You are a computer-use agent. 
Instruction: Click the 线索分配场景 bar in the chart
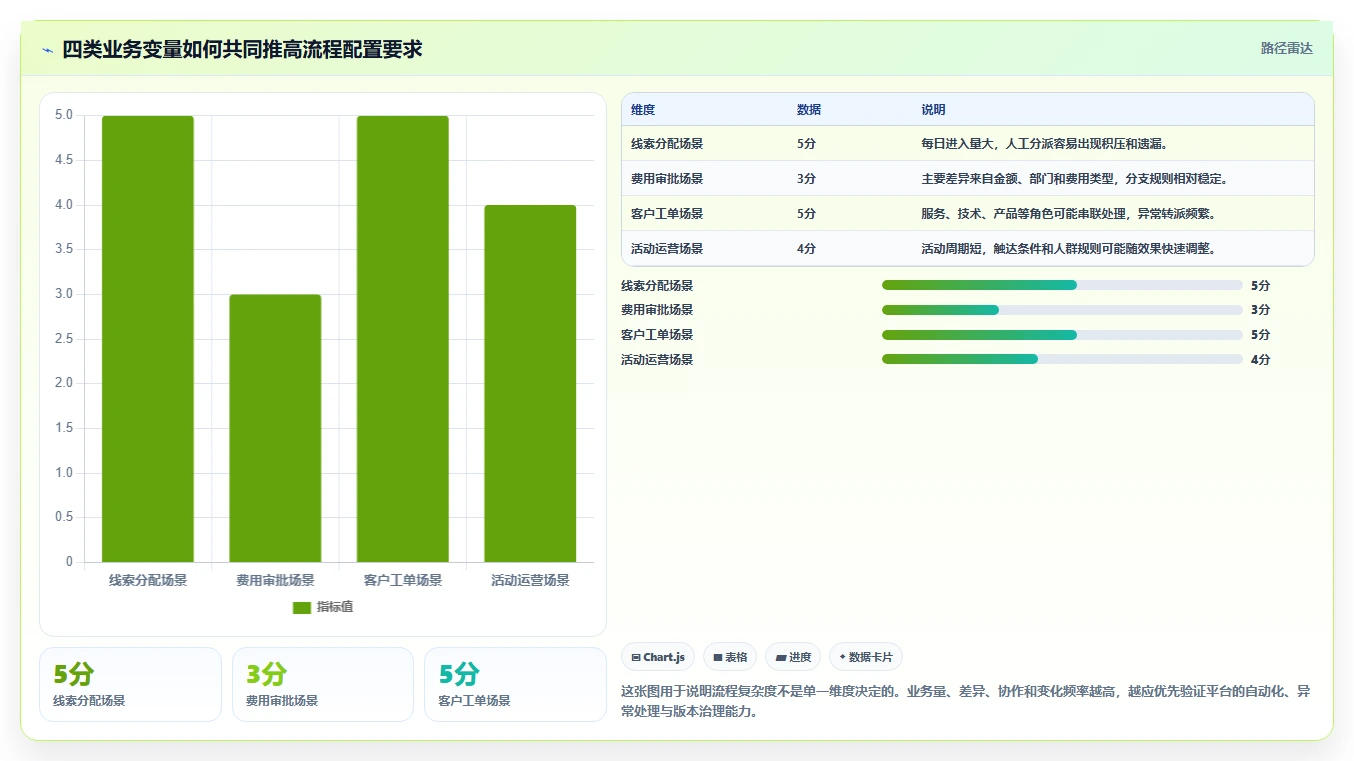click(148, 339)
